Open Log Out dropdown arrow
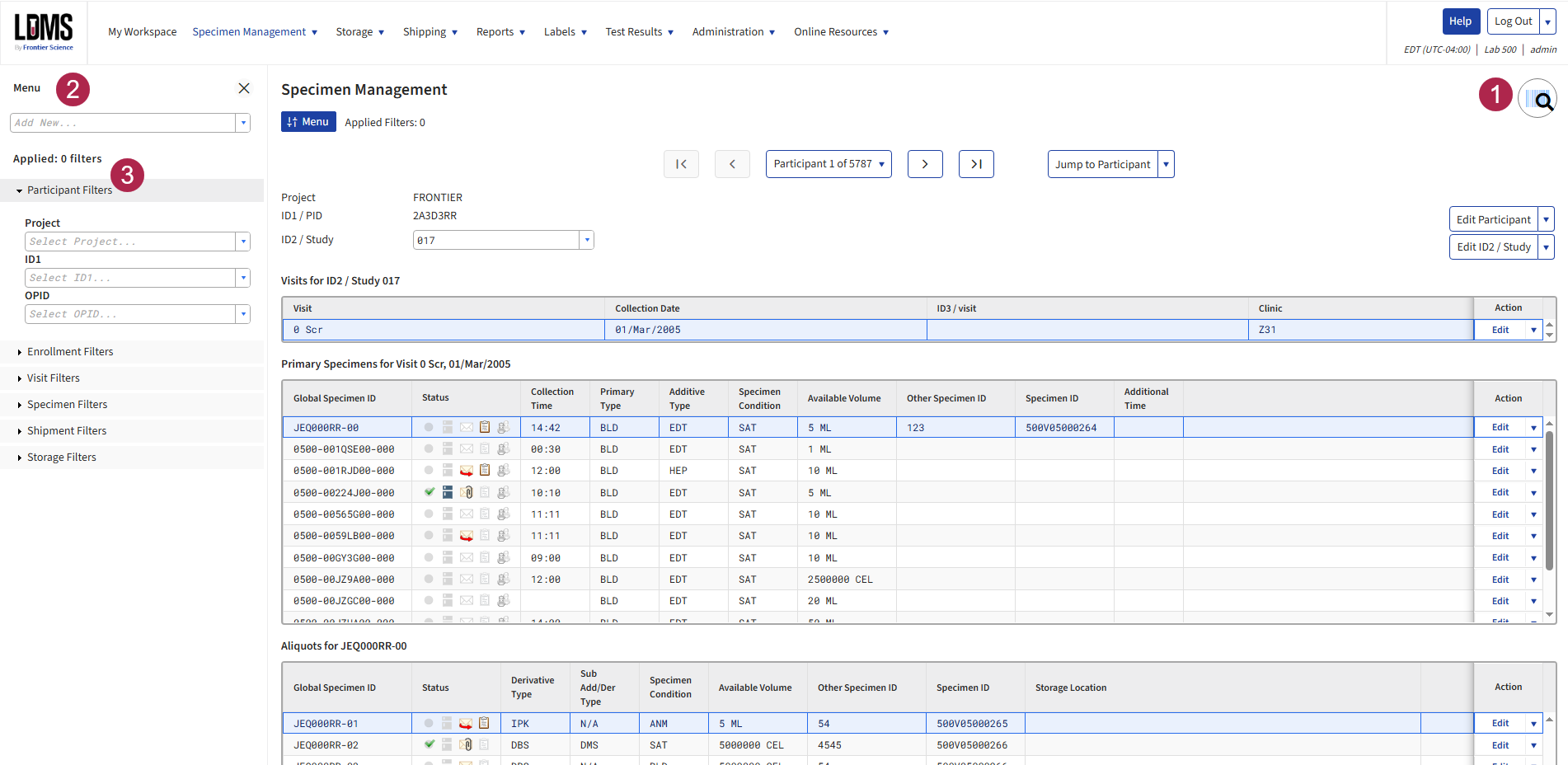1568x765 pixels. [x=1547, y=21]
